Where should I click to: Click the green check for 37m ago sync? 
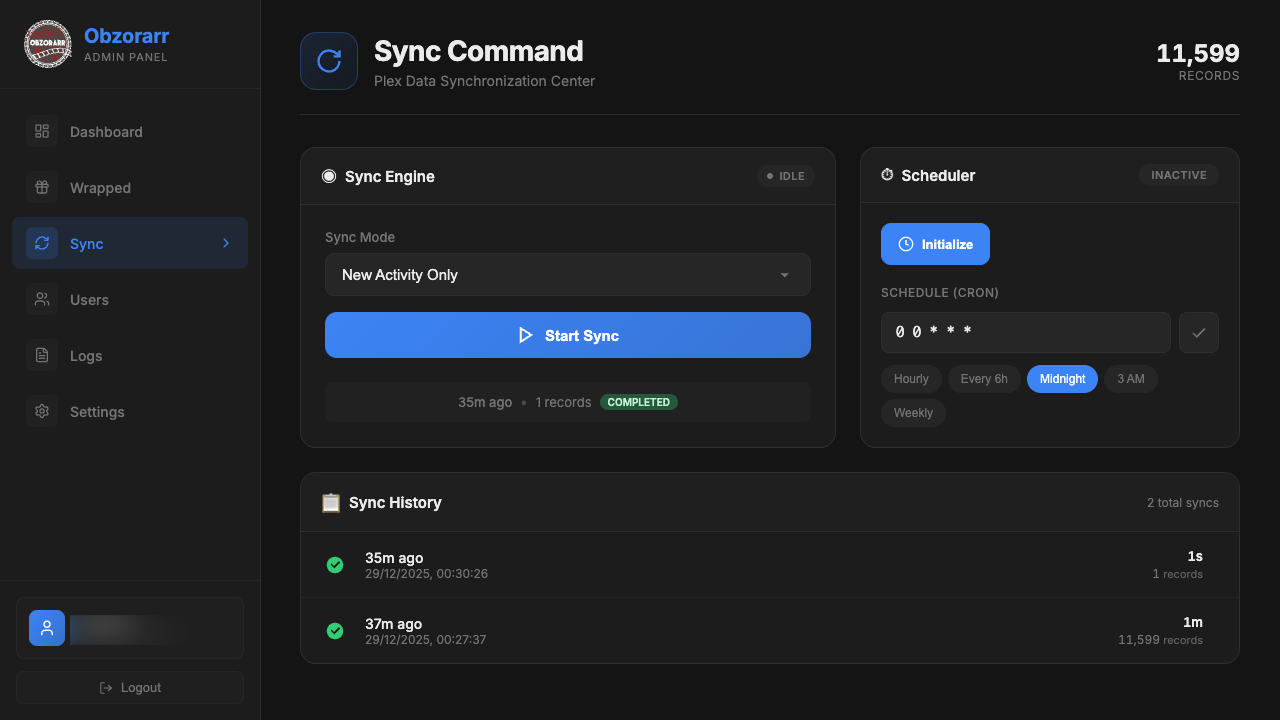(x=335, y=631)
